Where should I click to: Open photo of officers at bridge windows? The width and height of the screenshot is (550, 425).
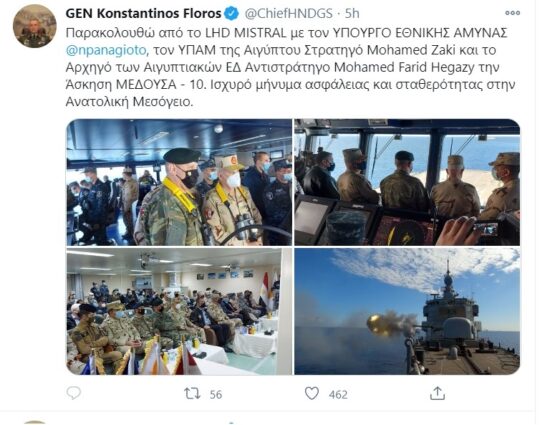(407, 182)
